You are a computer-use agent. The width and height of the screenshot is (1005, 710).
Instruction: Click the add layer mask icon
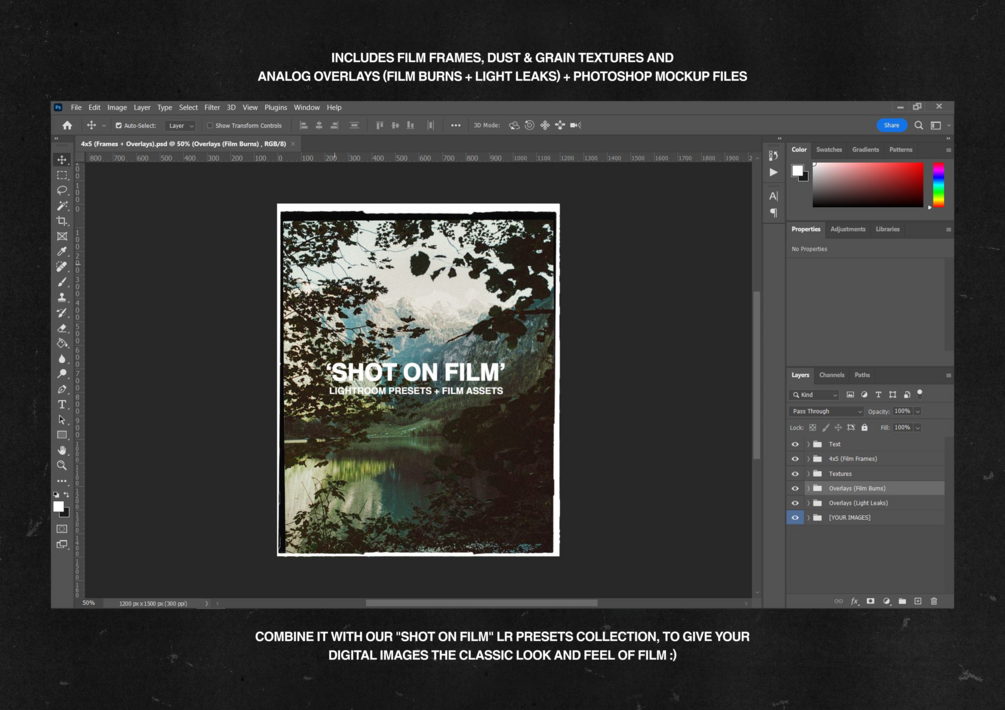[x=870, y=601]
